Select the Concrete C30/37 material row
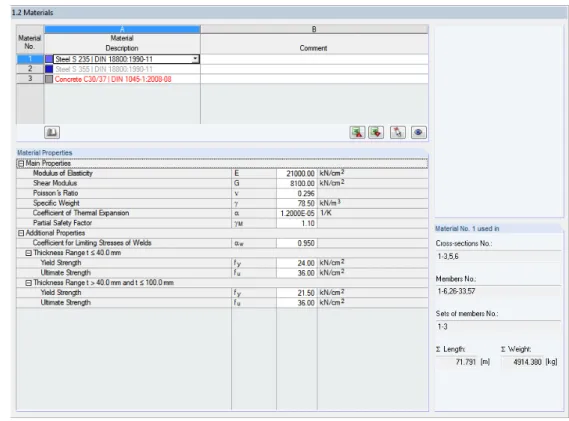Image resolution: width=569 pixels, height=421 pixels. tap(122, 79)
